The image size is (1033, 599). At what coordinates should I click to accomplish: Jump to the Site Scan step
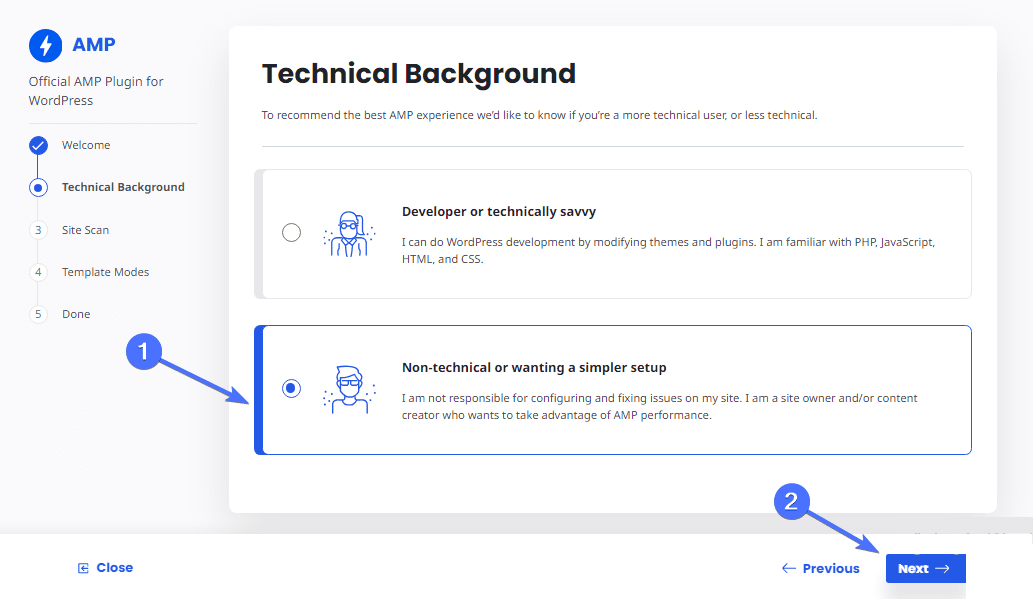(86, 230)
